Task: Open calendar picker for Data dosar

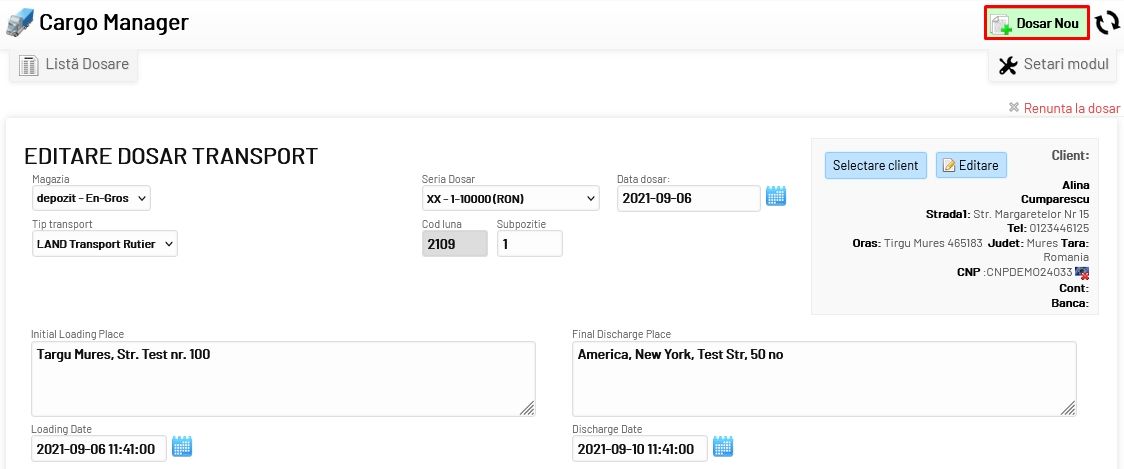Action: [x=776, y=197]
